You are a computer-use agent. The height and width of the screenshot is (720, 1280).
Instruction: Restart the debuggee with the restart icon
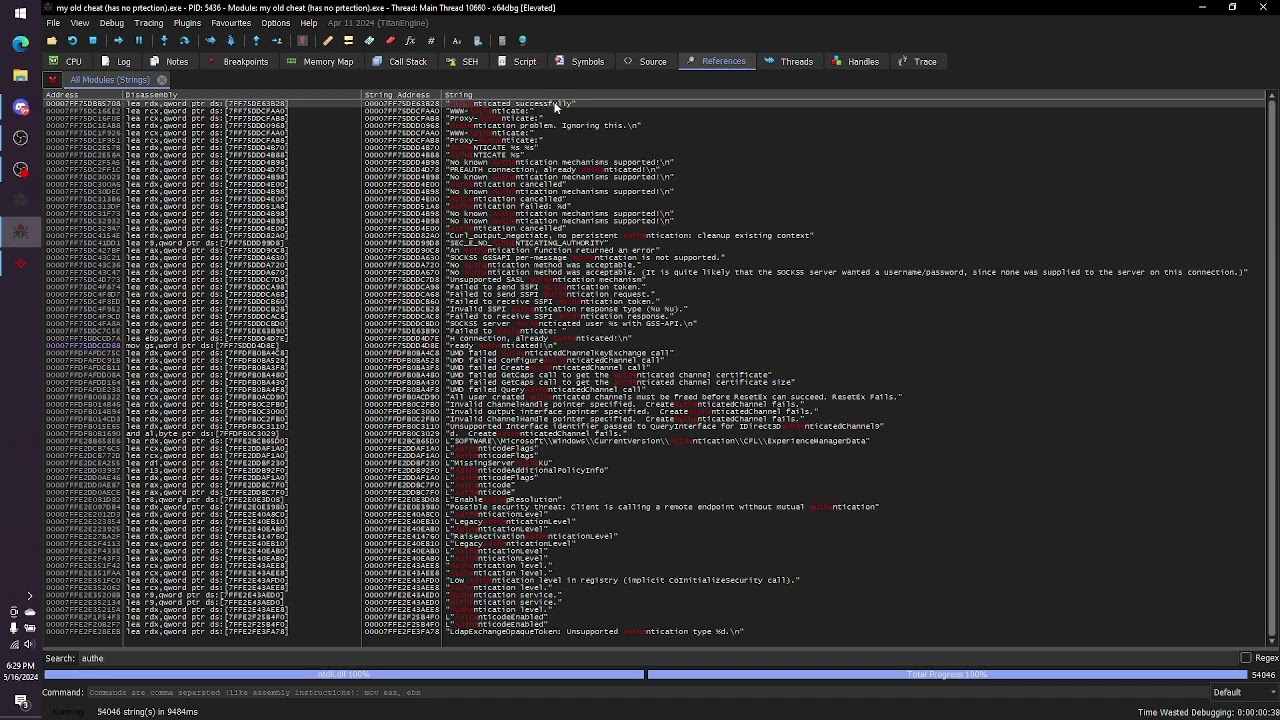pos(72,41)
